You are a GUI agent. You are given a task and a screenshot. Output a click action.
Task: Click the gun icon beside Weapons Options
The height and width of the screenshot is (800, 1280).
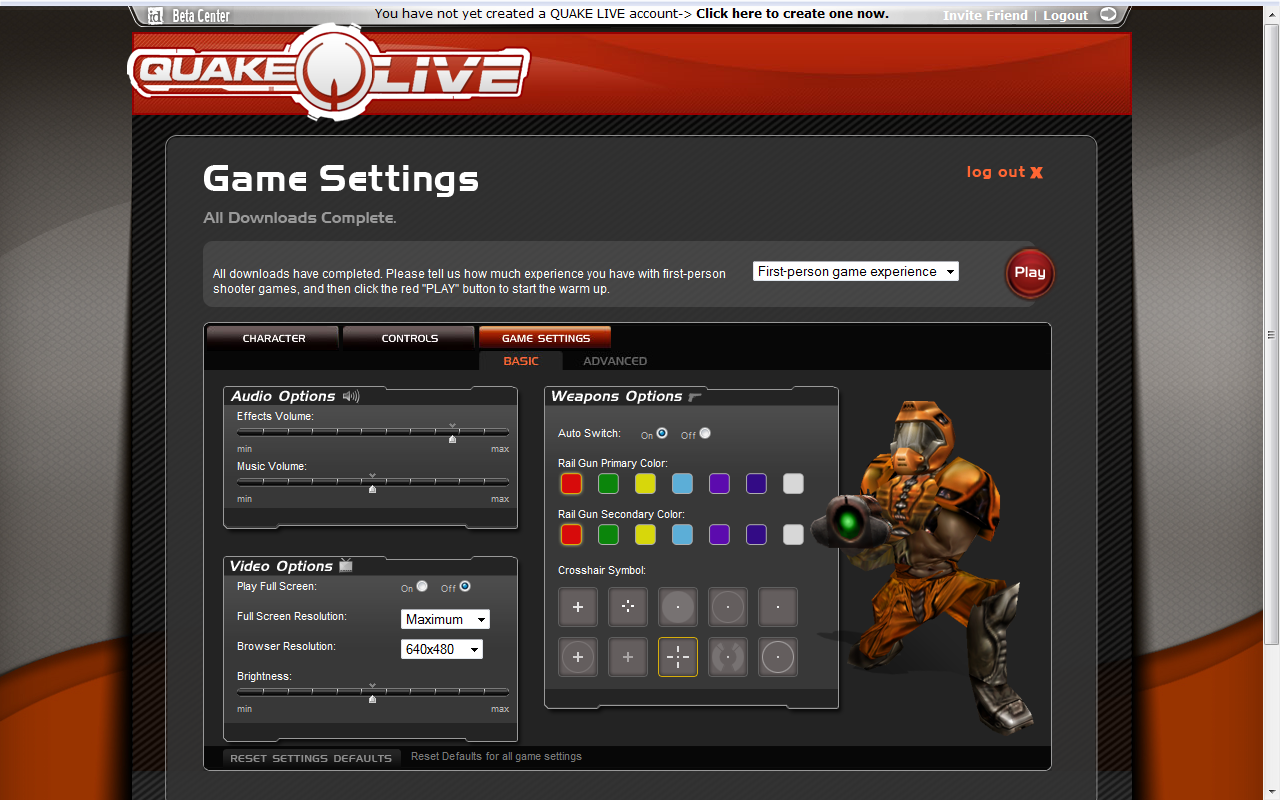point(696,397)
